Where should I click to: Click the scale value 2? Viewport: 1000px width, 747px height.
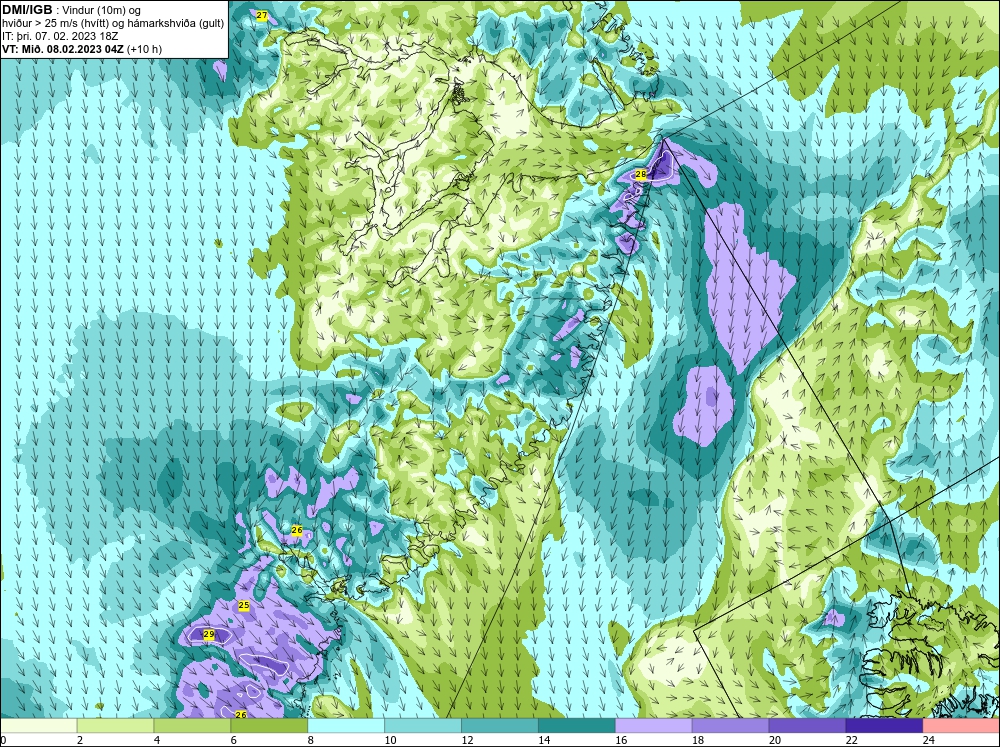(80, 740)
